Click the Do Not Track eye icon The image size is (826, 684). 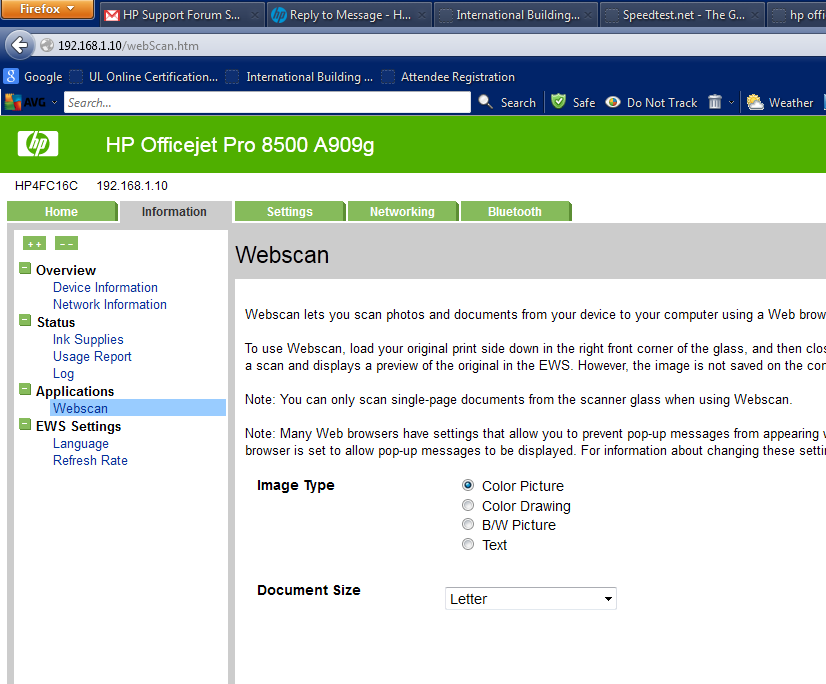pos(613,102)
